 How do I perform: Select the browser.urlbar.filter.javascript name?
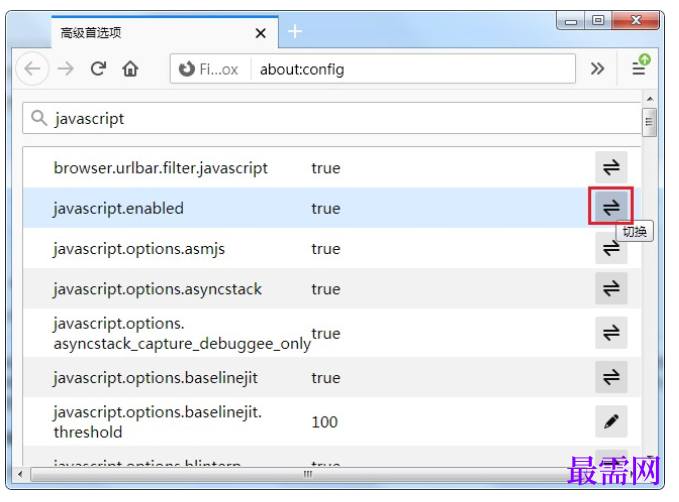160,168
